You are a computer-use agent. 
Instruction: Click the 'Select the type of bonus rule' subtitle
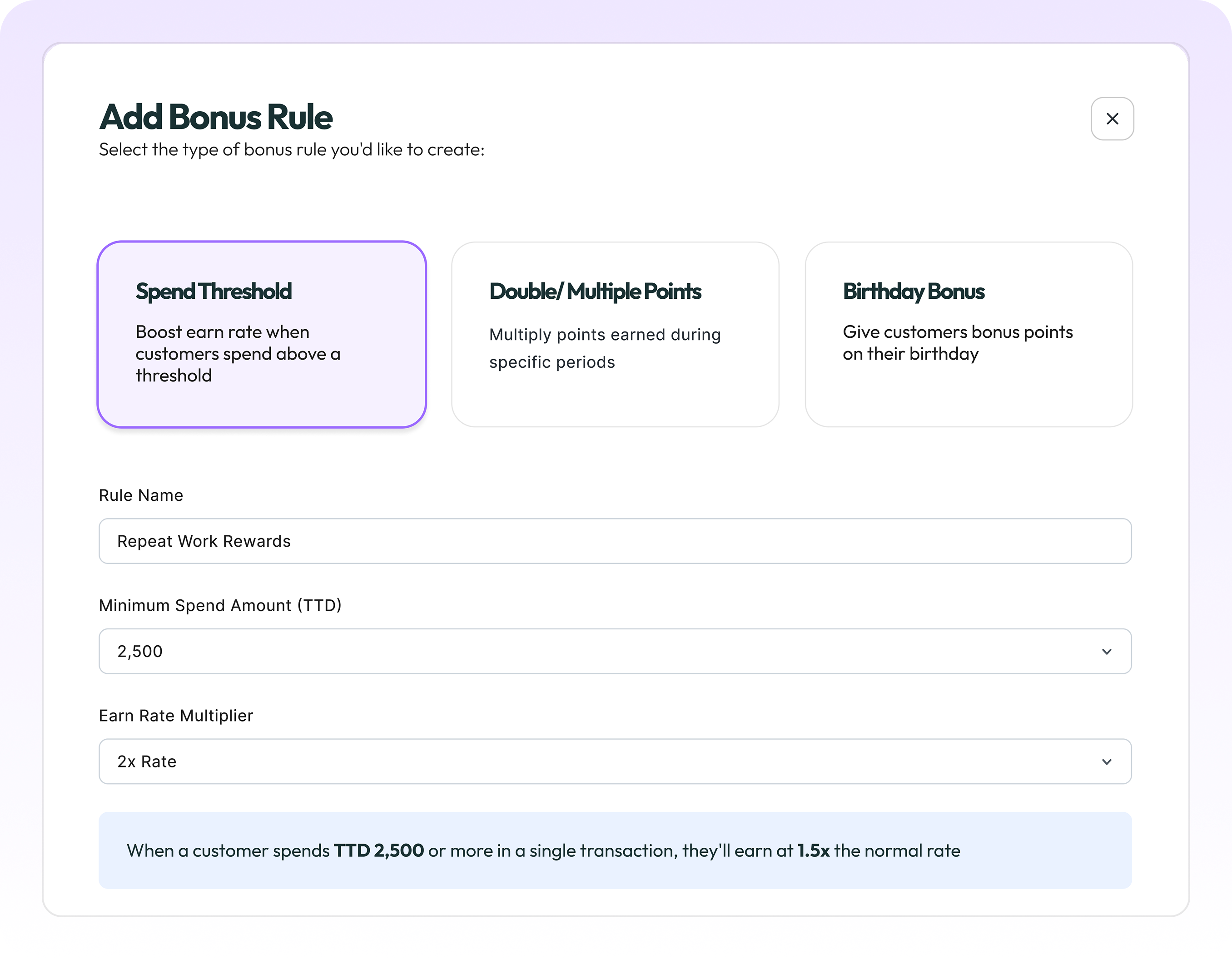(x=292, y=149)
